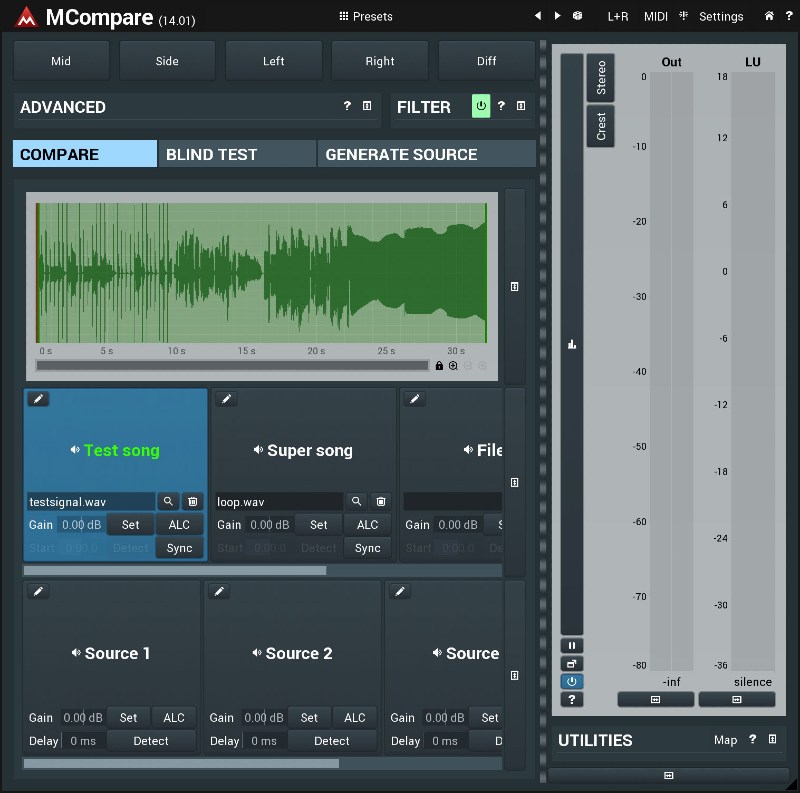Open file browser for testsignal.wav
Screen dimensions: 800x793
(168, 501)
